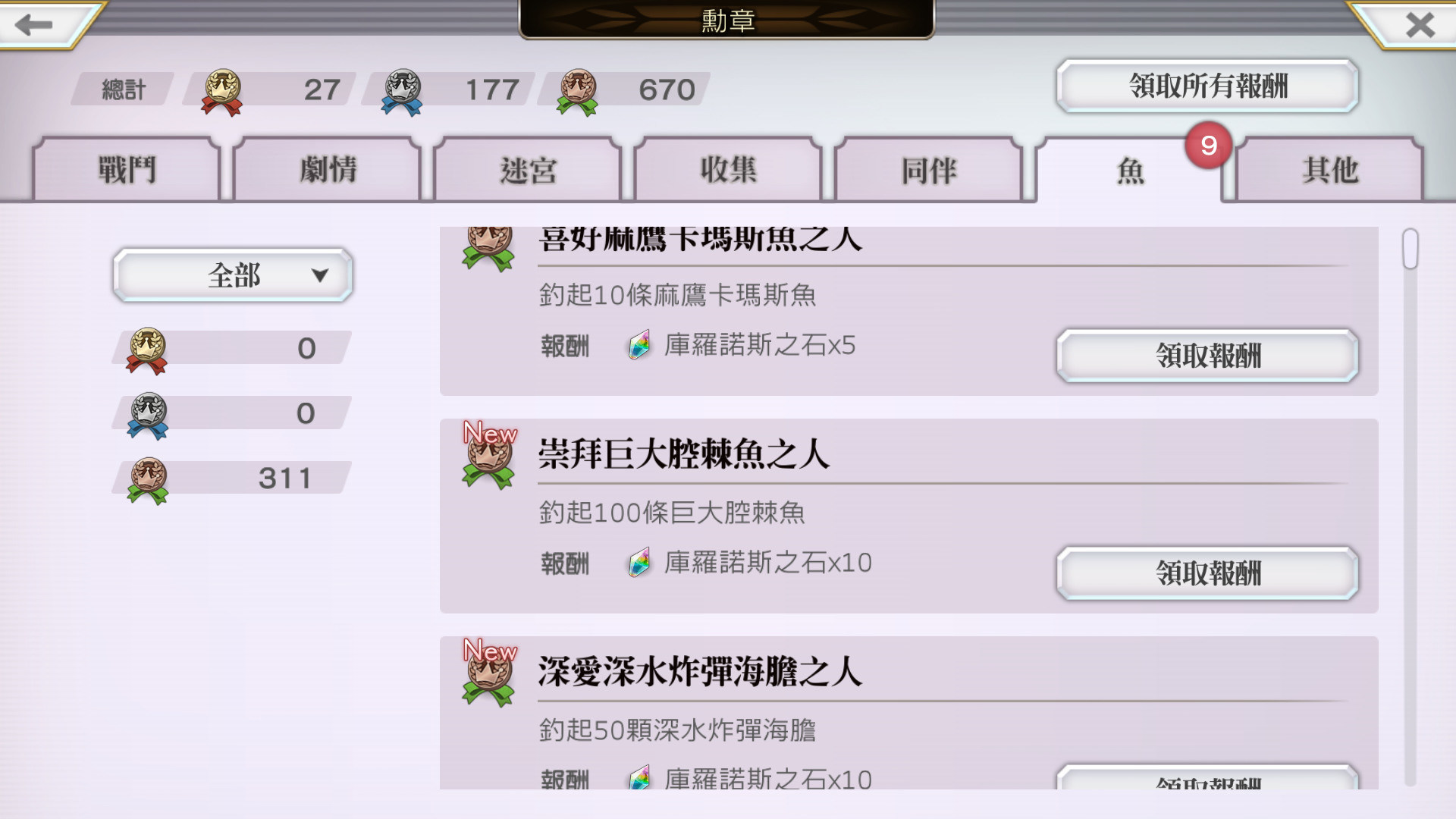This screenshot has height=819, width=1456.
Task: Open the 其他 tab
Action: (1330, 169)
